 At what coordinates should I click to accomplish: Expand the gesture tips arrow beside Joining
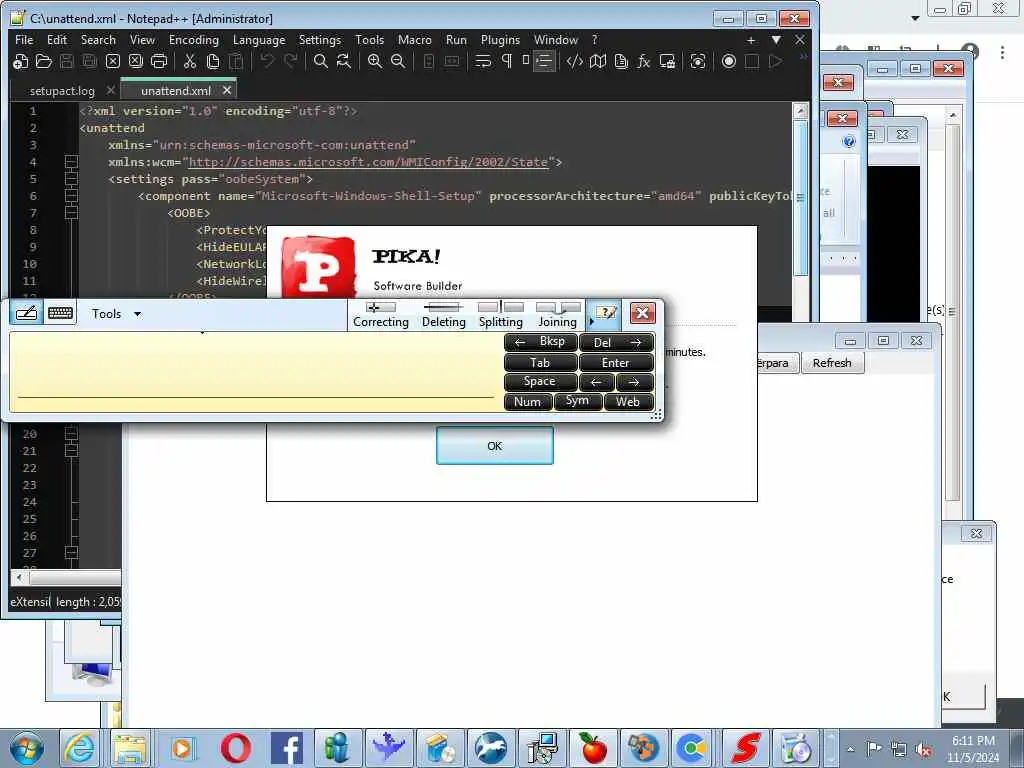pos(591,321)
